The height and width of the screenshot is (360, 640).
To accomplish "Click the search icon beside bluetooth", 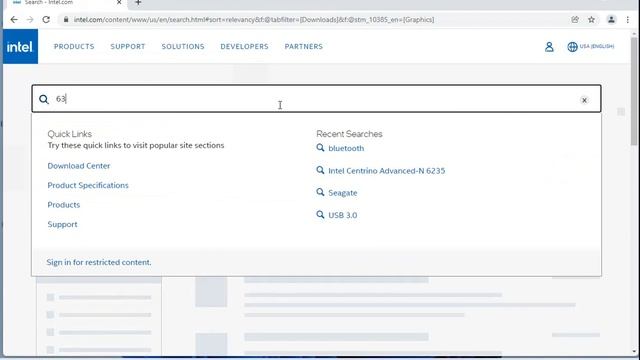I will click(x=320, y=148).
